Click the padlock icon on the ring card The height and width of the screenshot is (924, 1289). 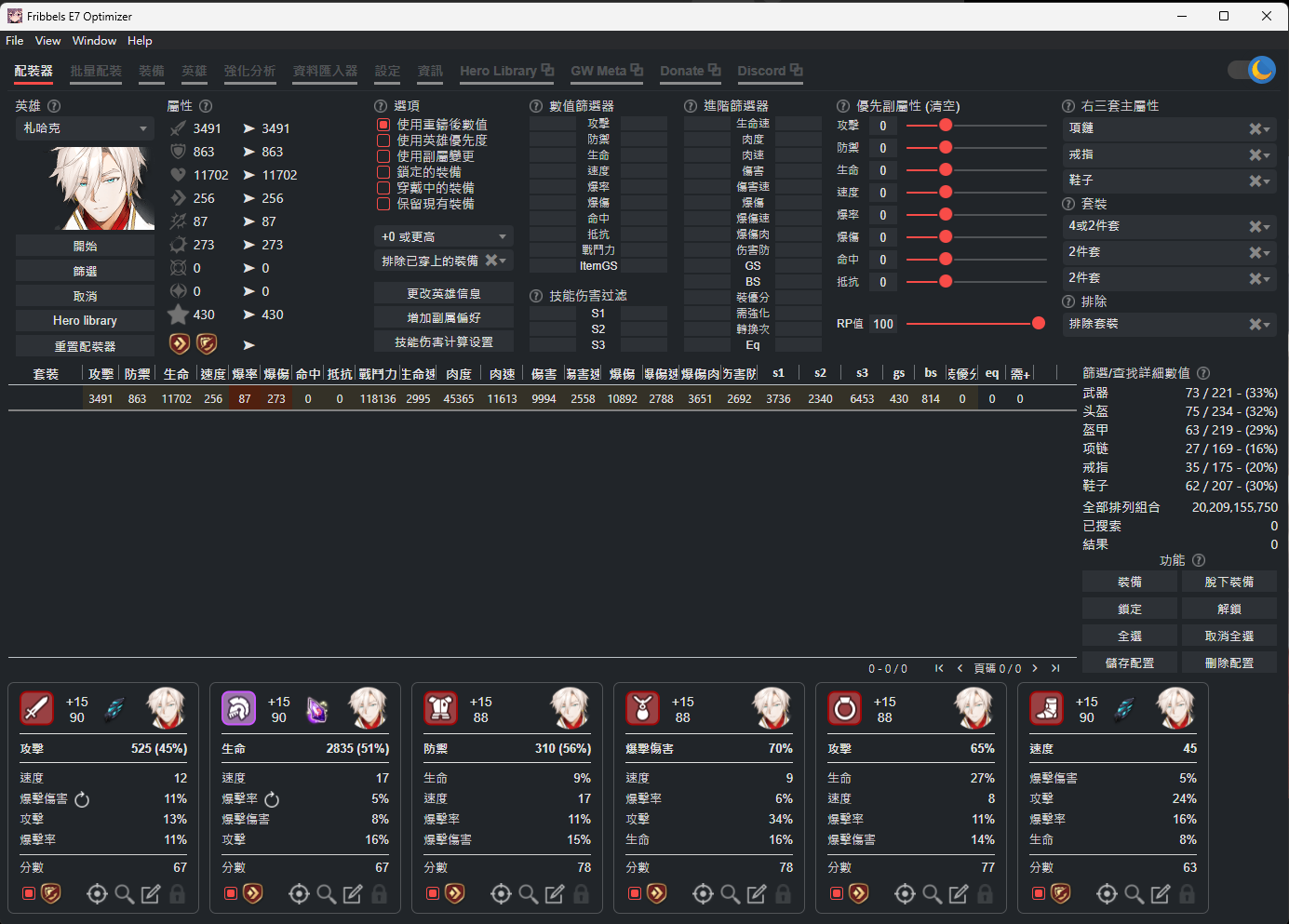click(x=985, y=894)
